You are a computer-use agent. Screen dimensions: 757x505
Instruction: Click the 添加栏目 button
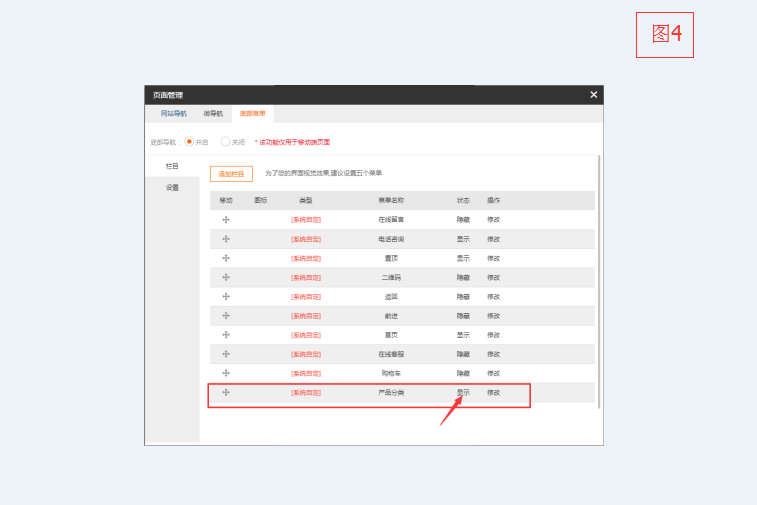[231, 174]
